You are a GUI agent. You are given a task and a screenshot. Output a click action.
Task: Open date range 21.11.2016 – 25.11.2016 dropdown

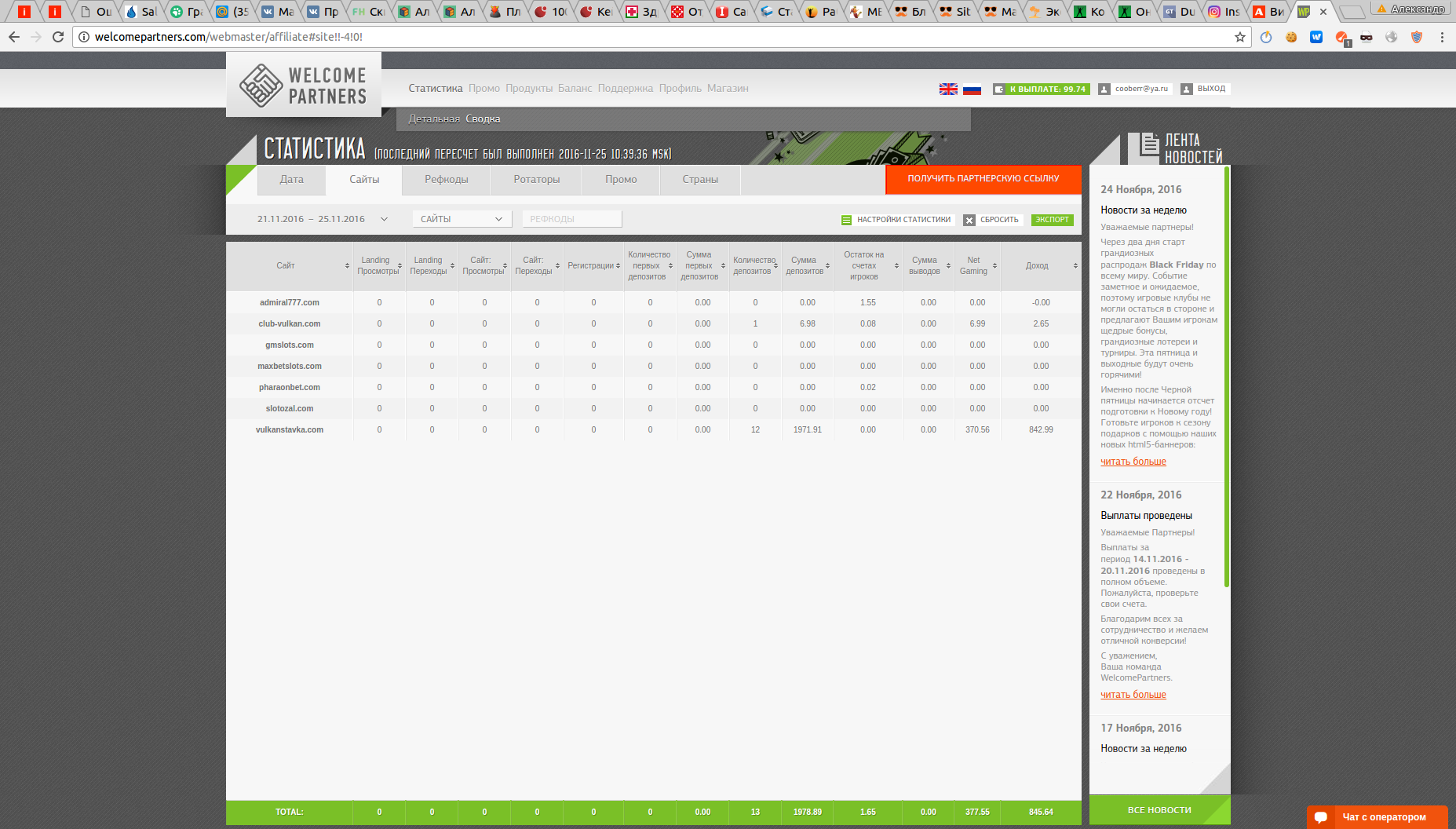point(323,219)
